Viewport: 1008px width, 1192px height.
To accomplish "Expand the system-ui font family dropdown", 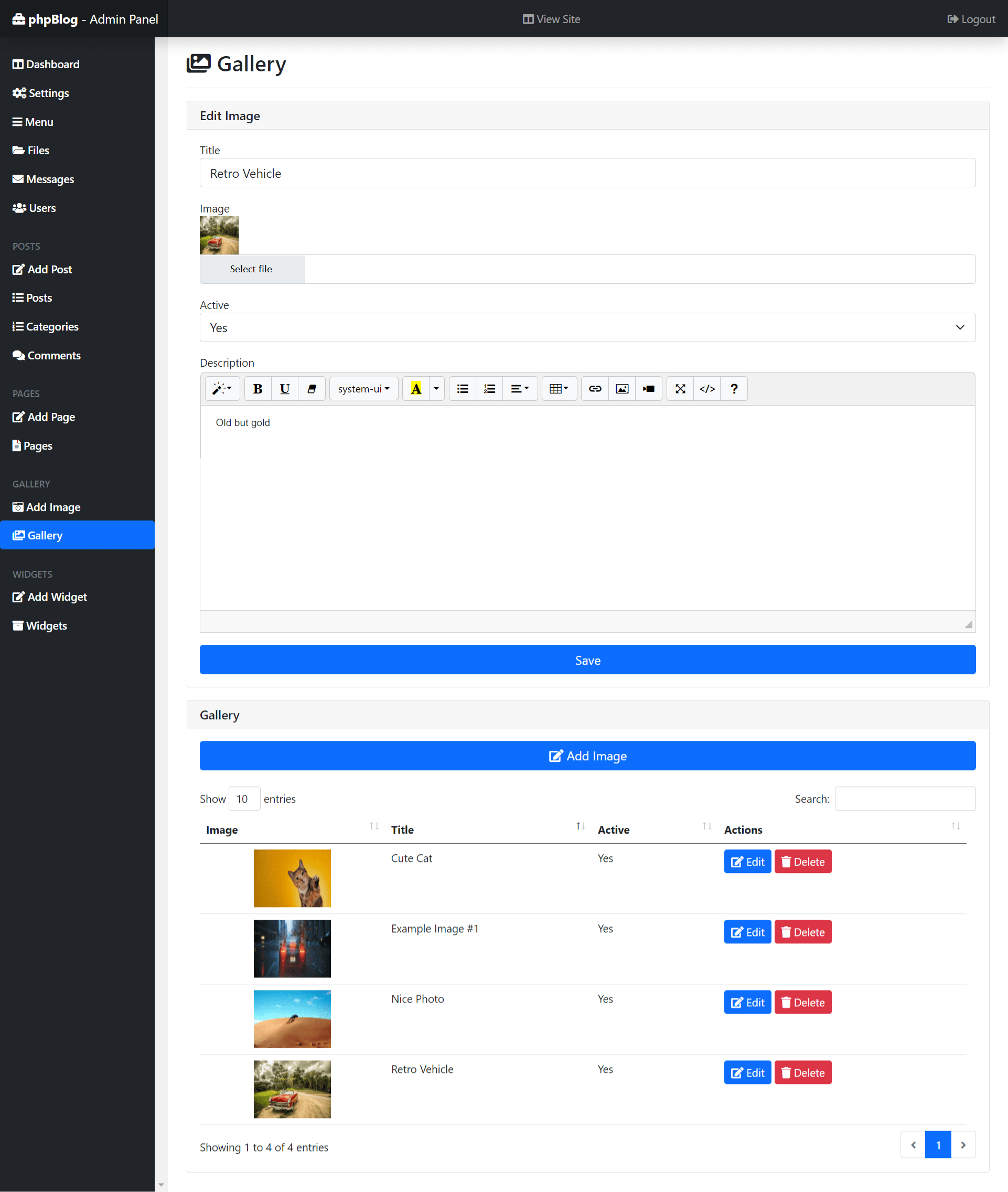I will pyautogui.click(x=363, y=389).
